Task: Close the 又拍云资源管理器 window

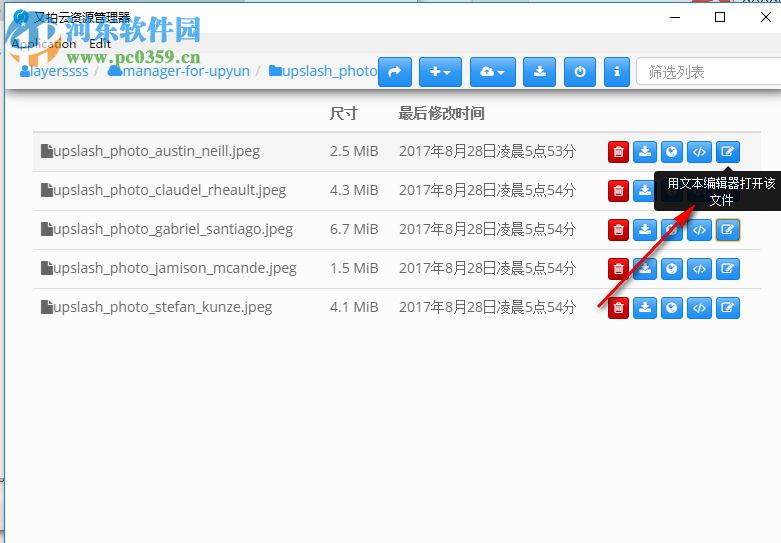Action: 766,17
